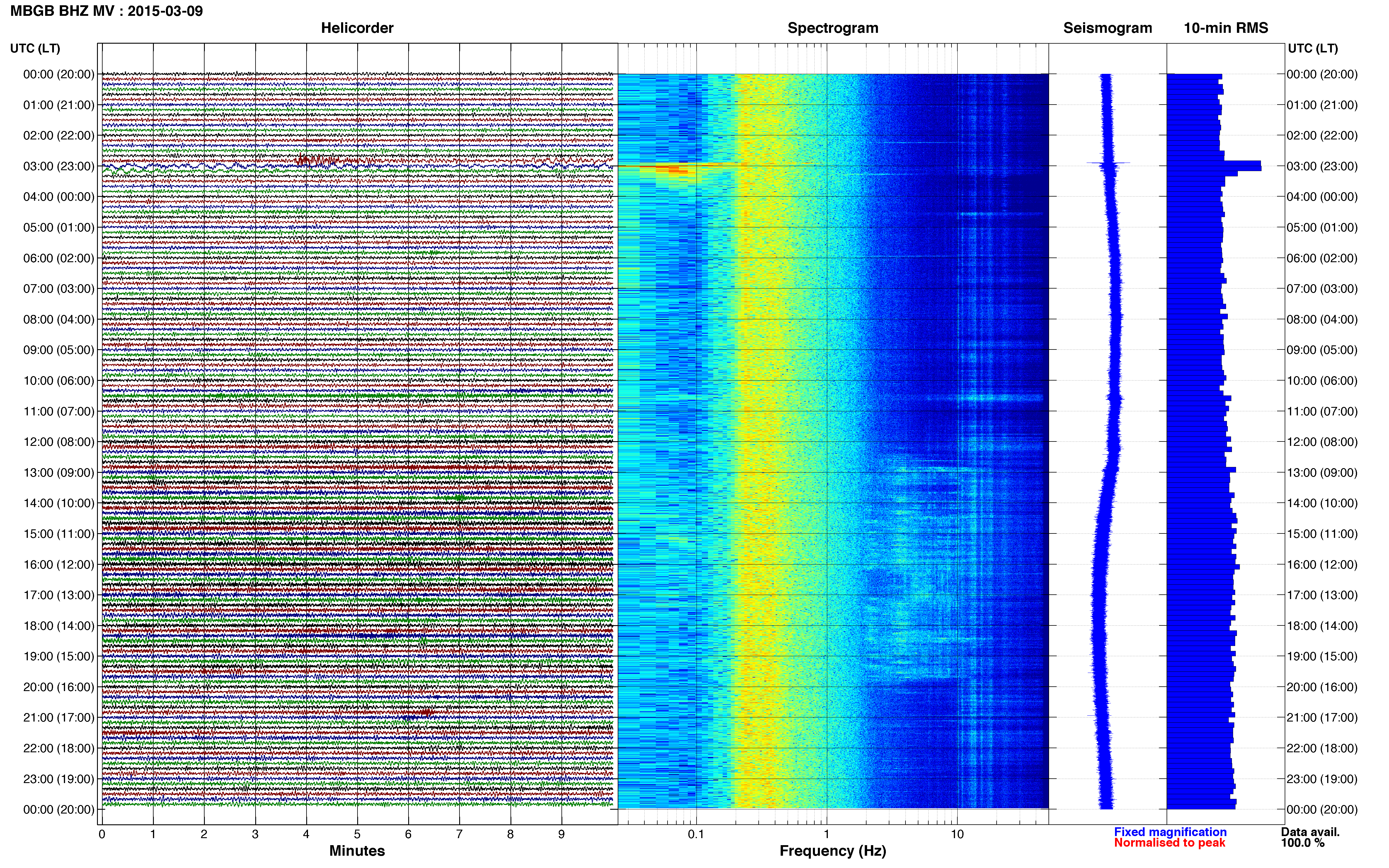Screen dimensions: 1389x868
Task: Click the left 'UTC (LT)' axis label
Action: [35, 48]
